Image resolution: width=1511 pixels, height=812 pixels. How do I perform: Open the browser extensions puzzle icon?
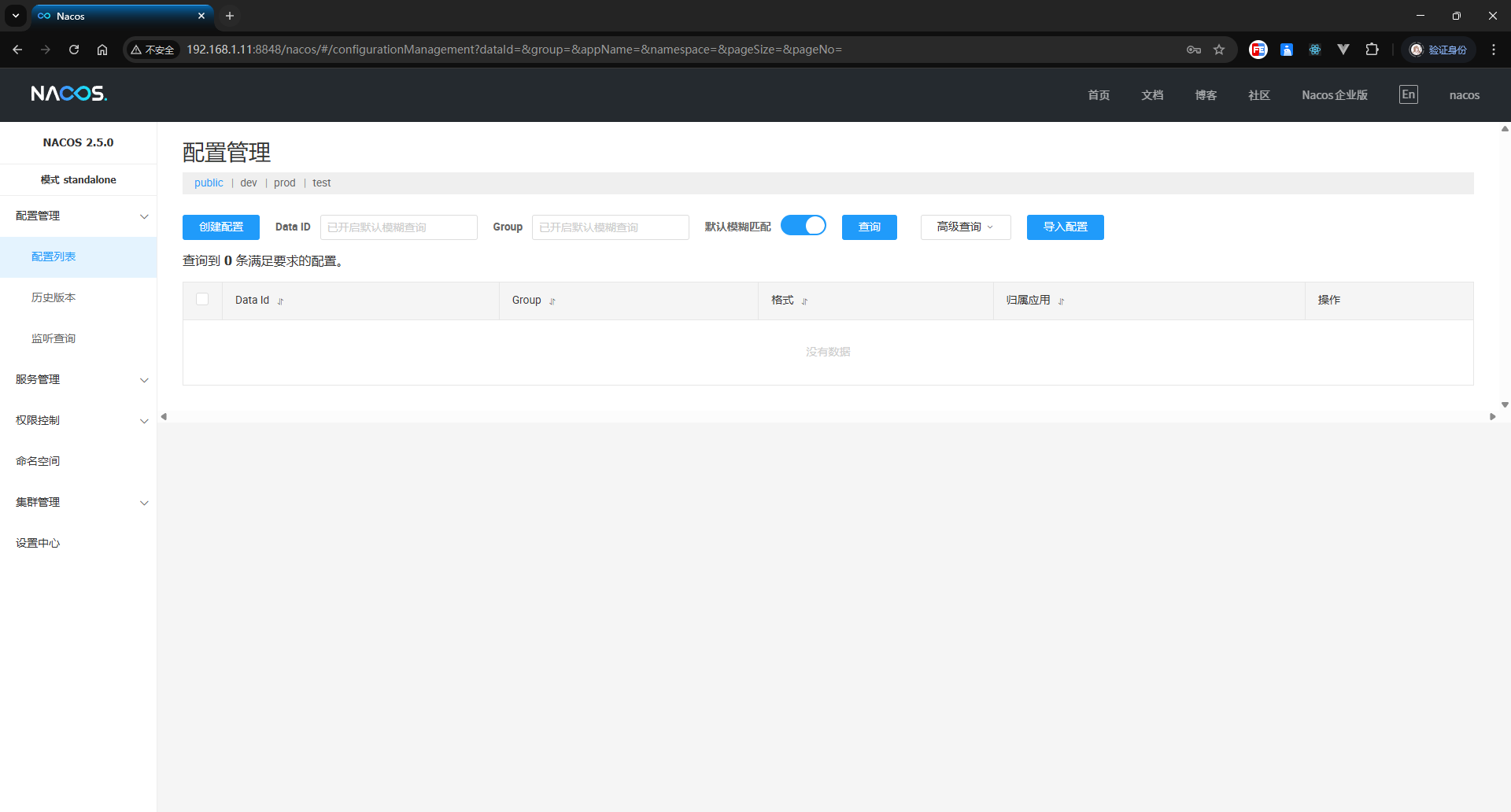[1372, 50]
